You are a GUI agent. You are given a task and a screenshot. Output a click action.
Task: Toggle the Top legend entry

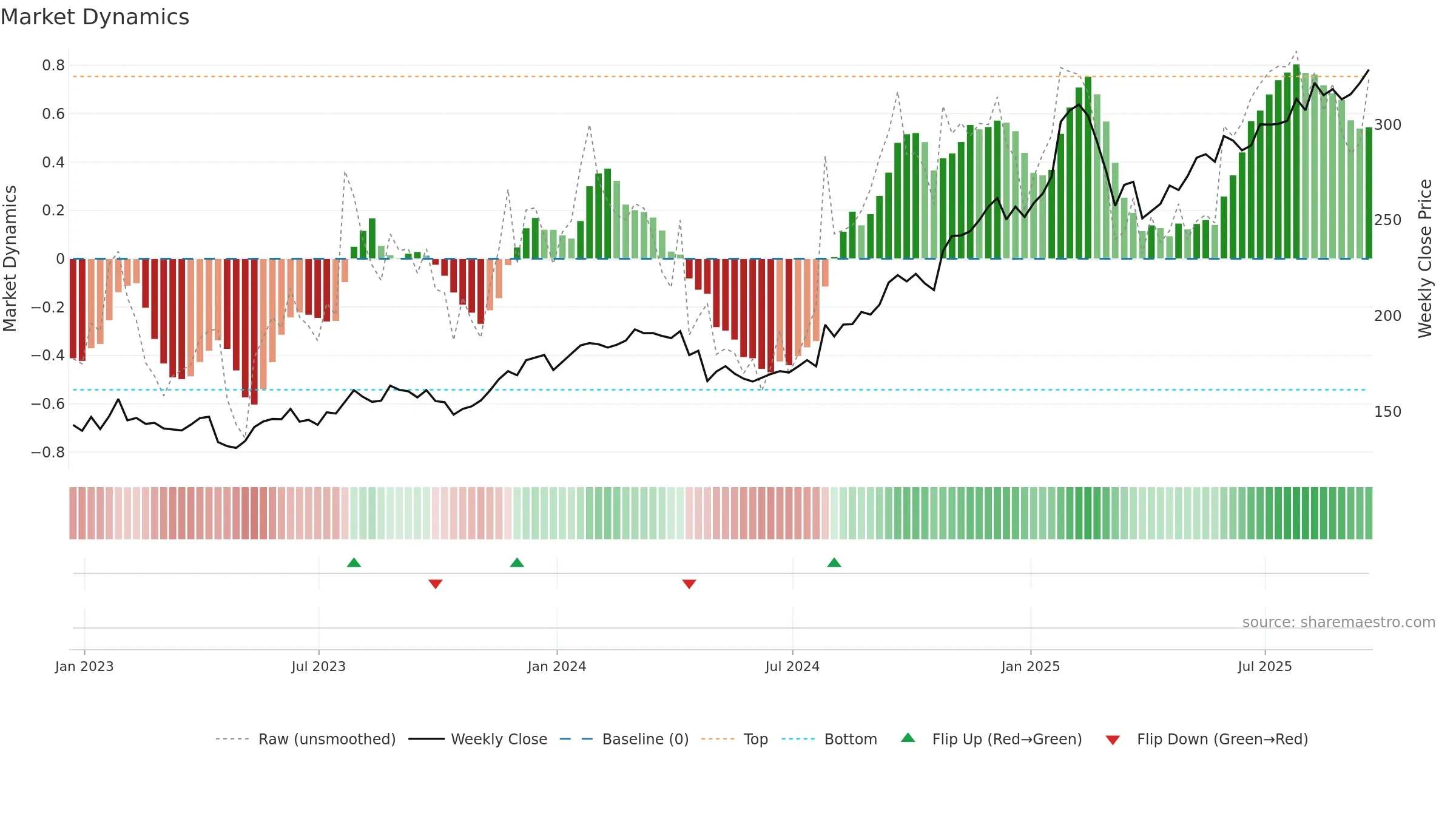[x=734, y=739]
